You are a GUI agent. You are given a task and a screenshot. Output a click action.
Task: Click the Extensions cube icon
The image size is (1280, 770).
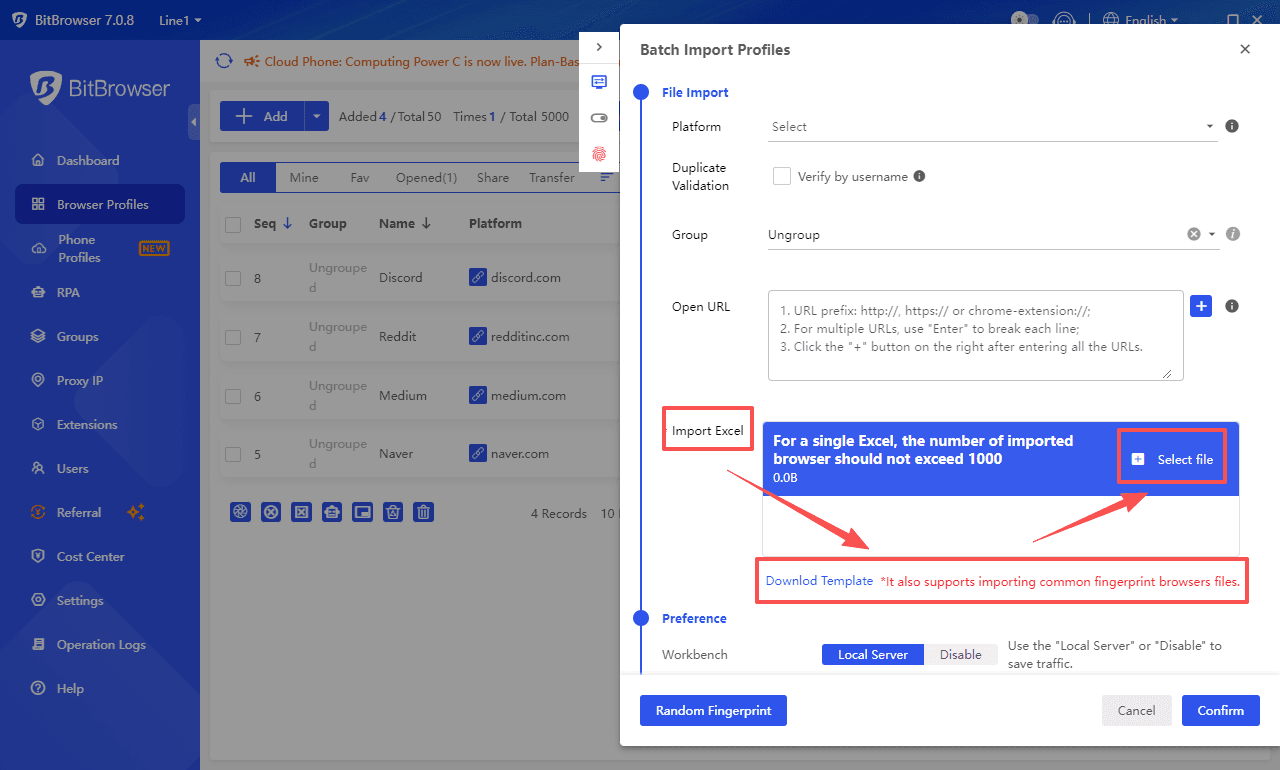pos(38,424)
